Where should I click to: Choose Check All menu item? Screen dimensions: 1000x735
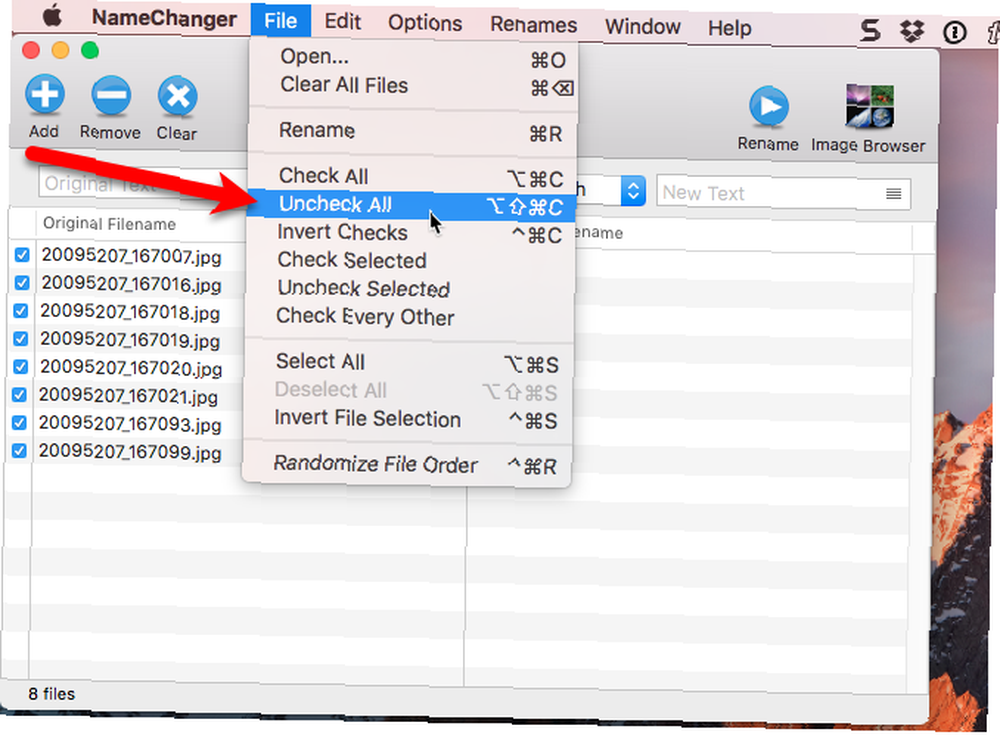tap(411, 177)
